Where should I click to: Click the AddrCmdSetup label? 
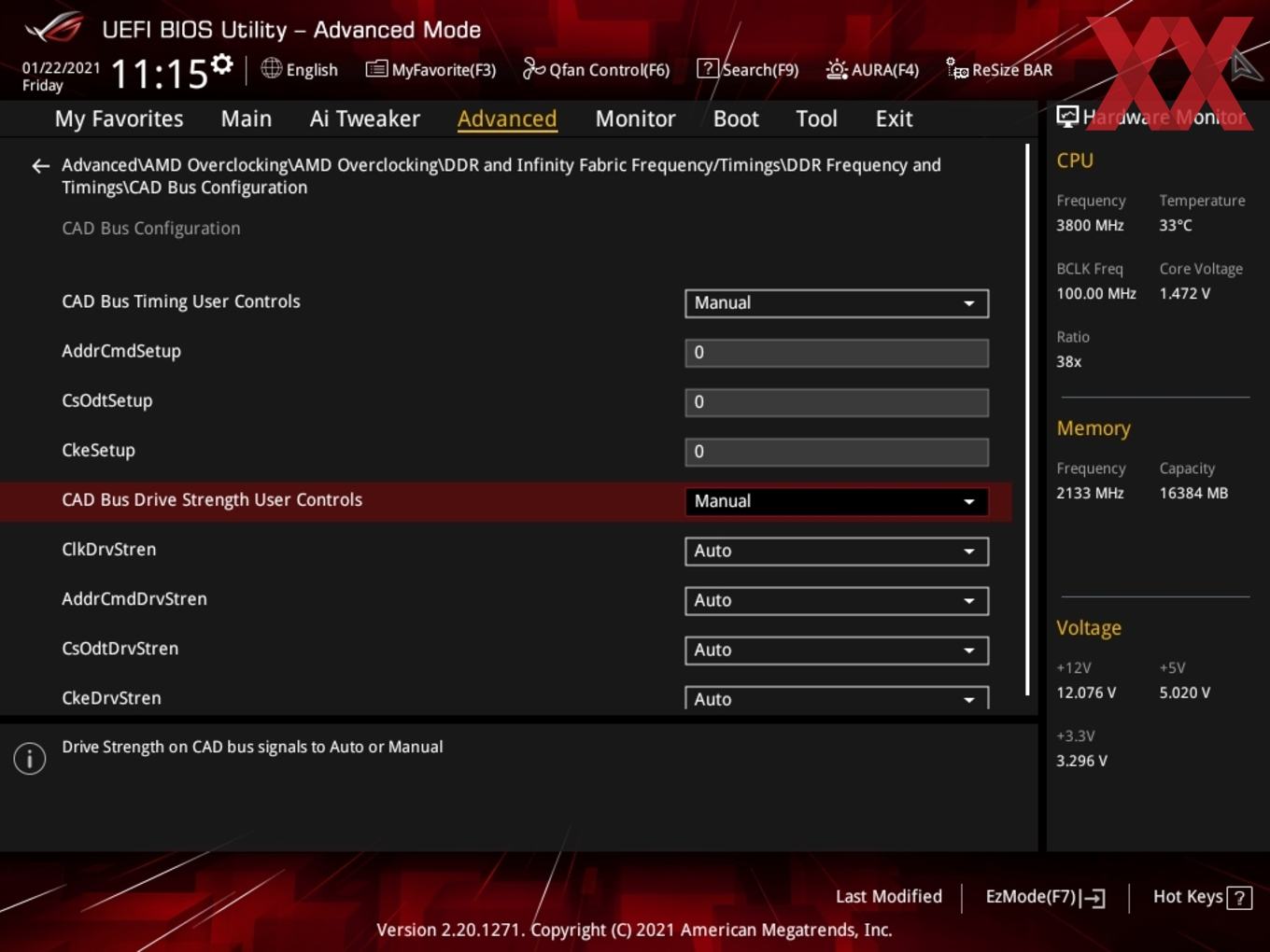(x=121, y=351)
